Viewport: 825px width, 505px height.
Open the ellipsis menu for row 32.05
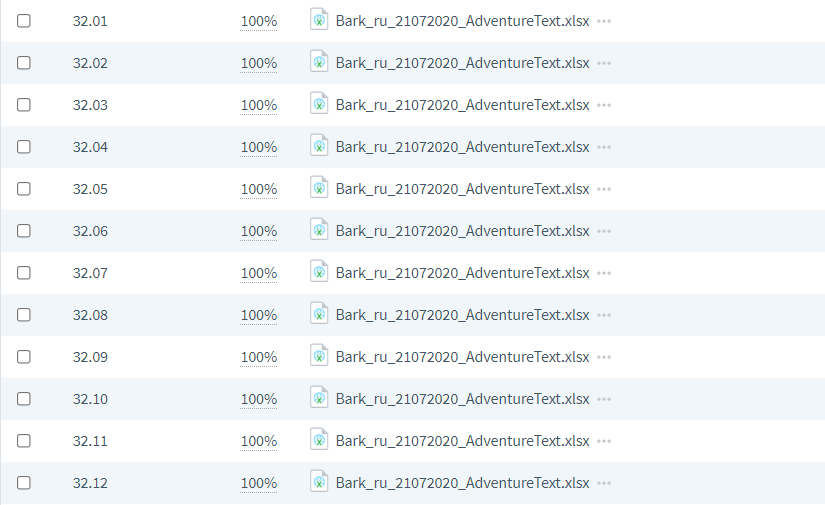(604, 189)
